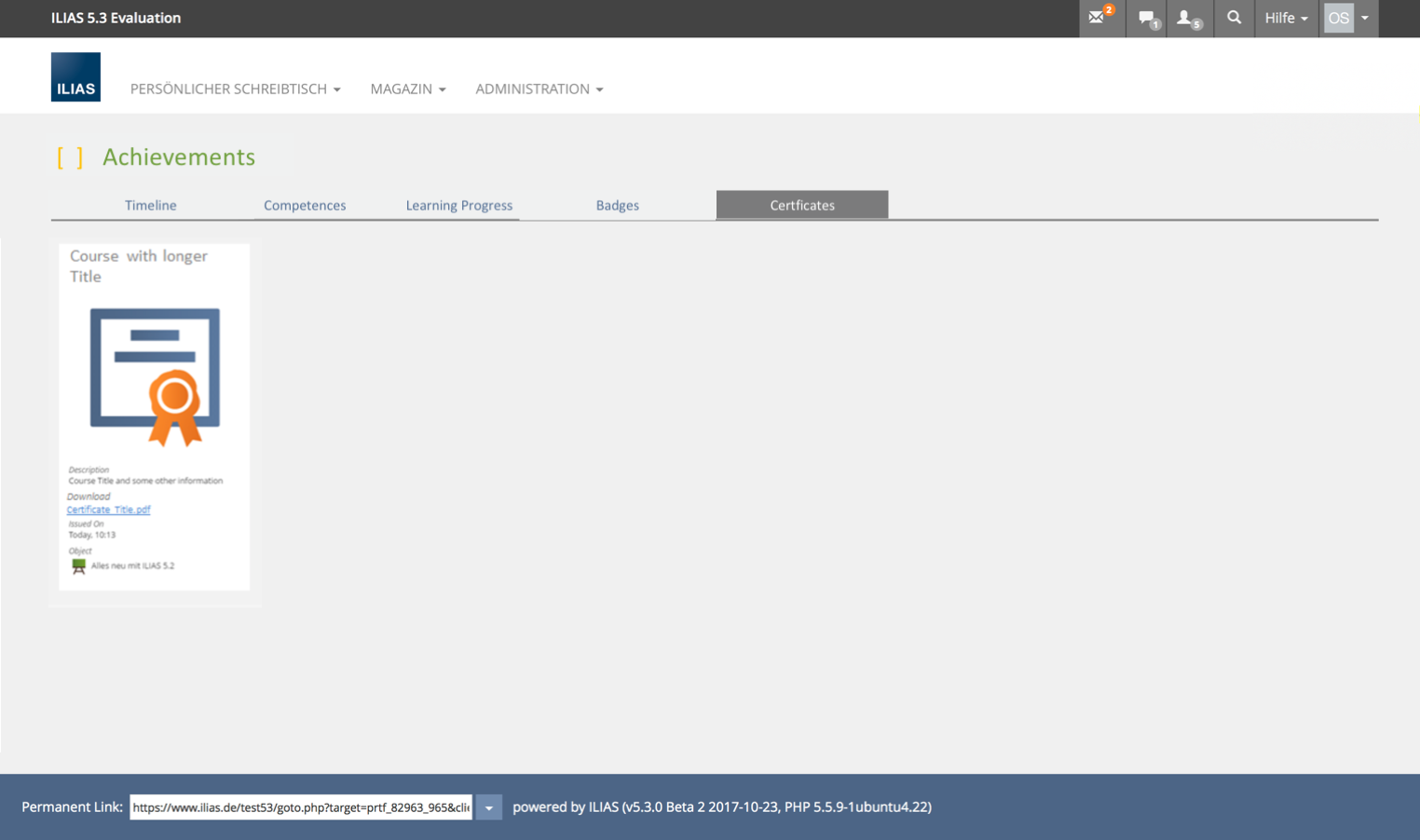Image resolution: width=1420 pixels, height=840 pixels.
Task: Switch to the Timeline tab
Action: pos(151,205)
